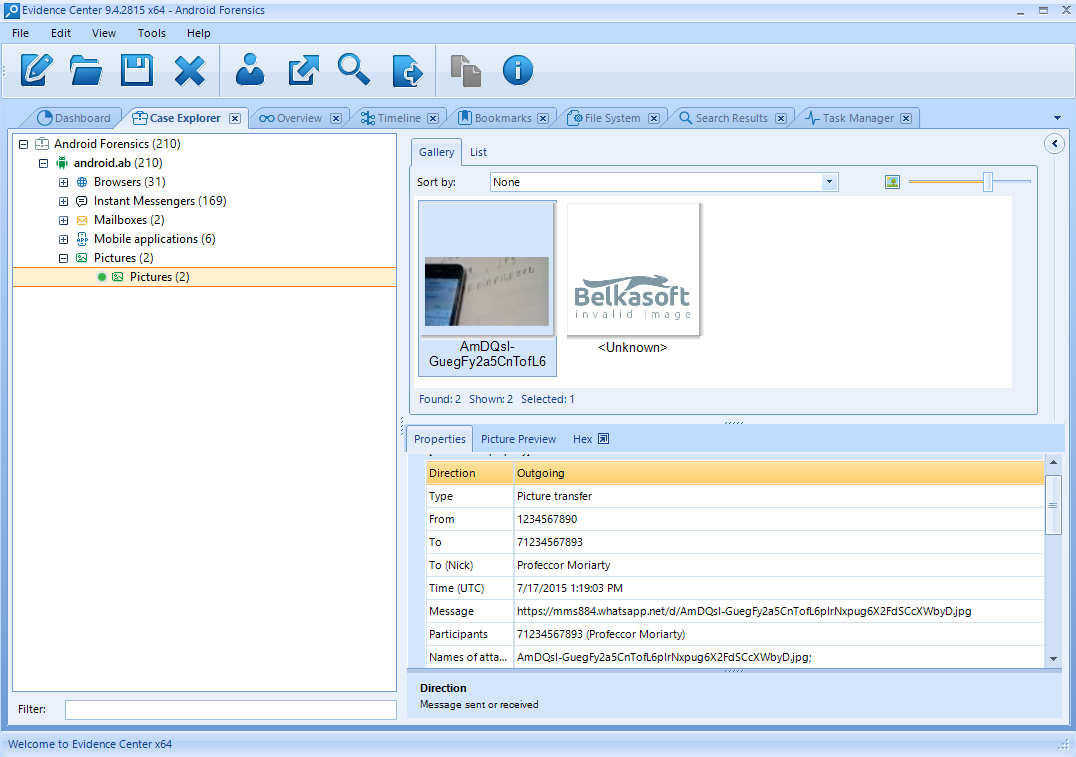Switch to the Search Results tab
Image resolution: width=1076 pixels, height=757 pixels.
pos(723,118)
